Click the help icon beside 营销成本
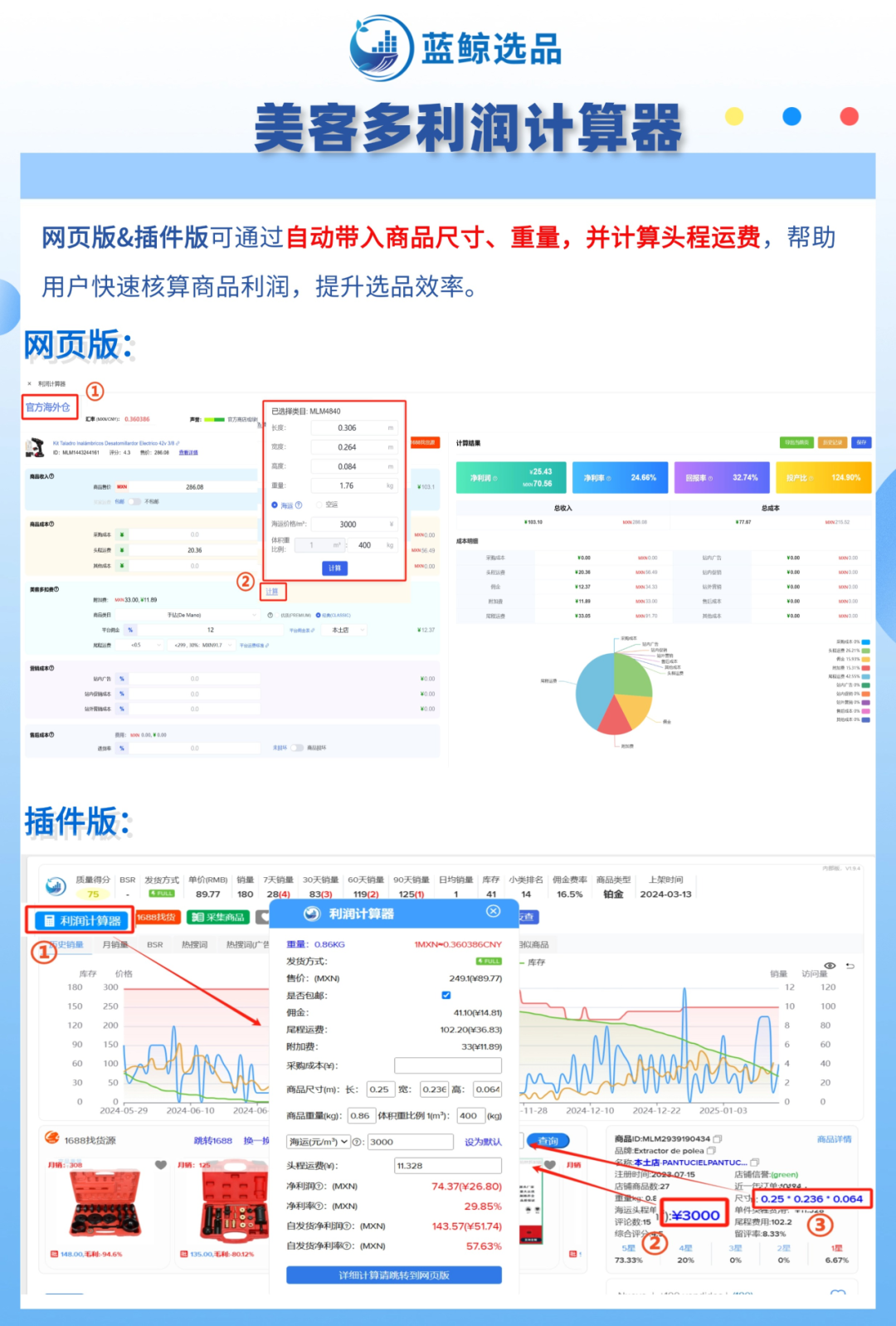 pyautogui.click(x=51, y=668)
